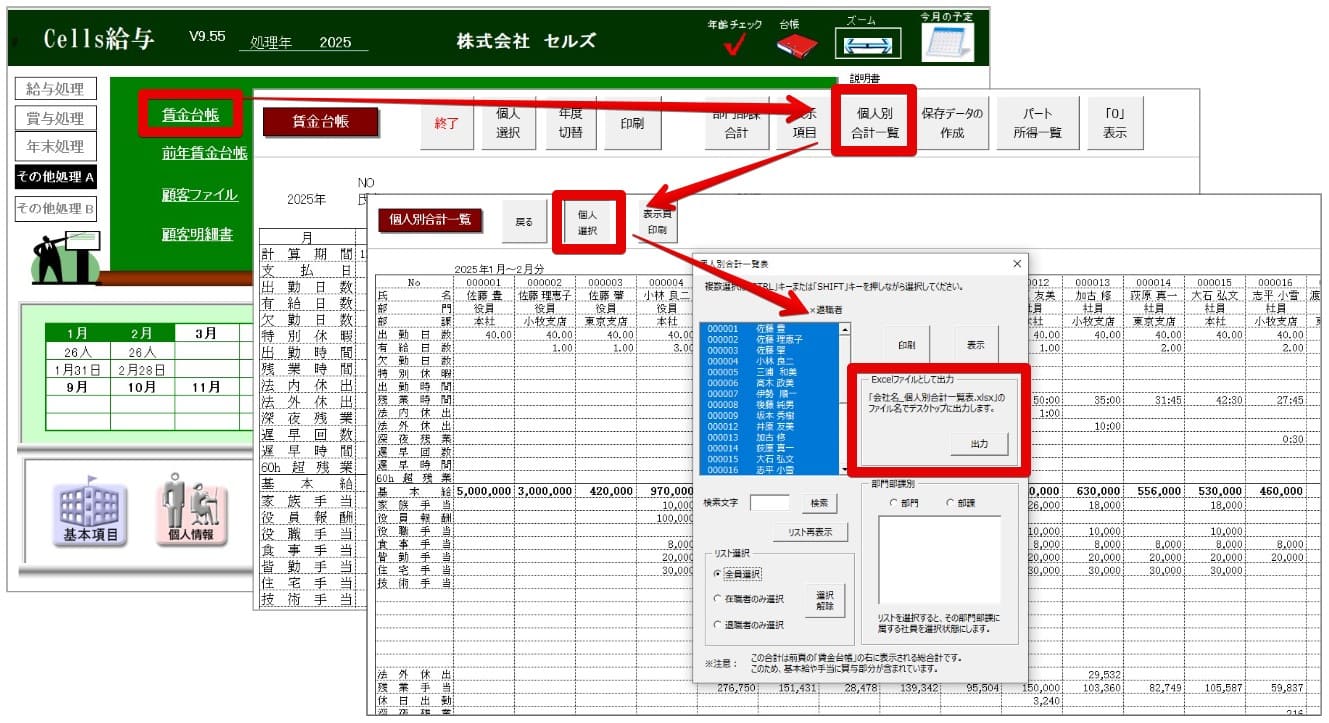Click the 1月 cell in month table
This screenshot has height=723, width=1329.
pyautogui.click(x=78, y=334)
